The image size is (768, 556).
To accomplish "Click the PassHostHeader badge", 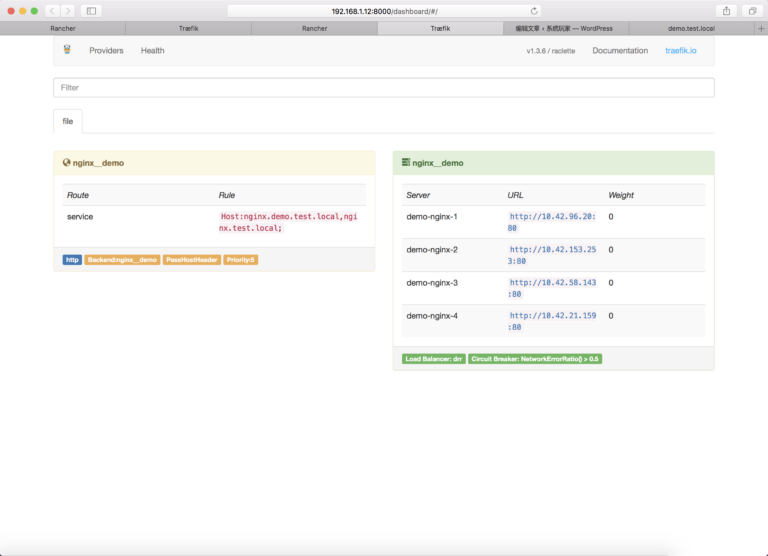I will click(192, 260).
